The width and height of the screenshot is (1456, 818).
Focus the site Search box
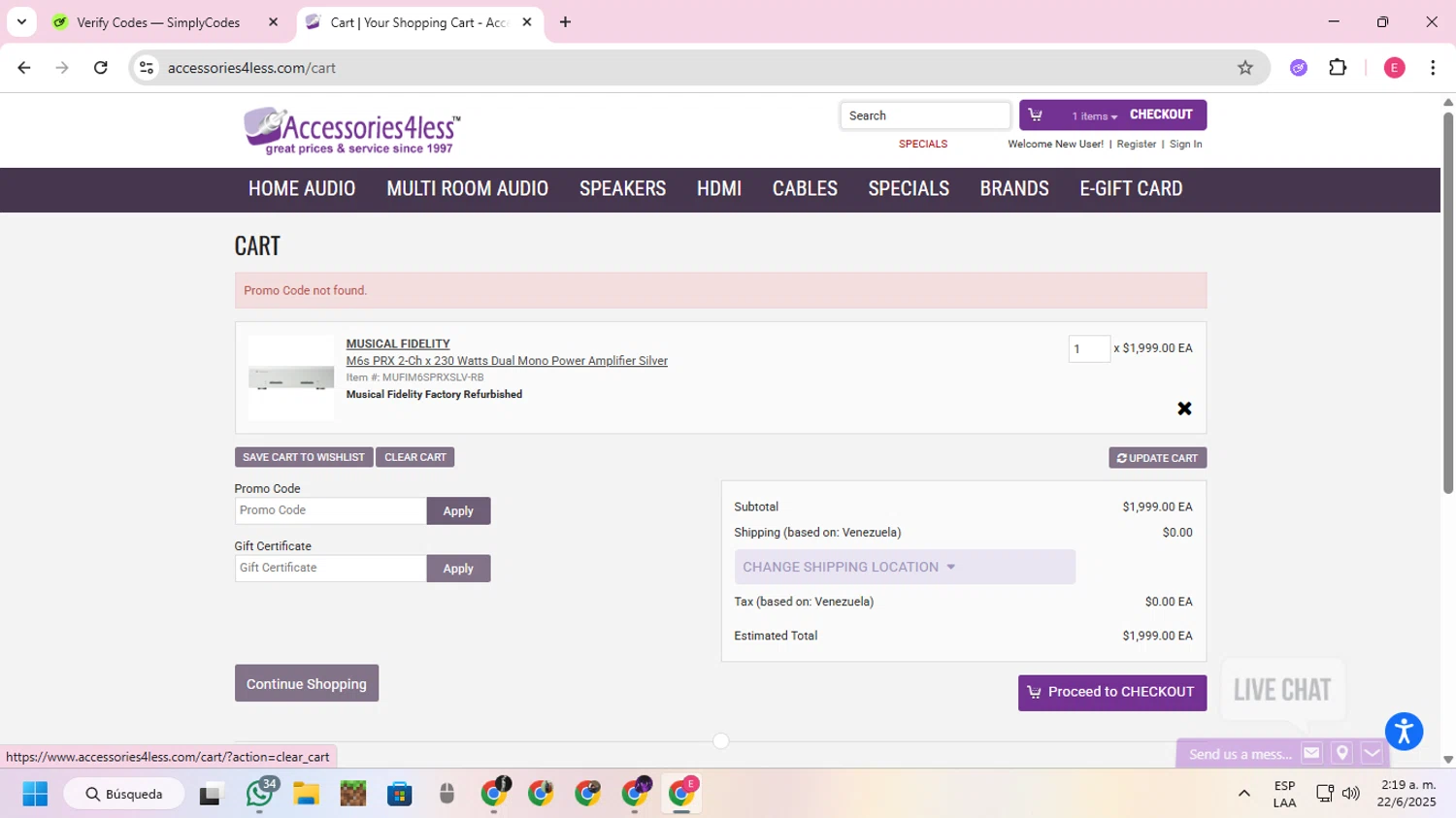point(925,115)
